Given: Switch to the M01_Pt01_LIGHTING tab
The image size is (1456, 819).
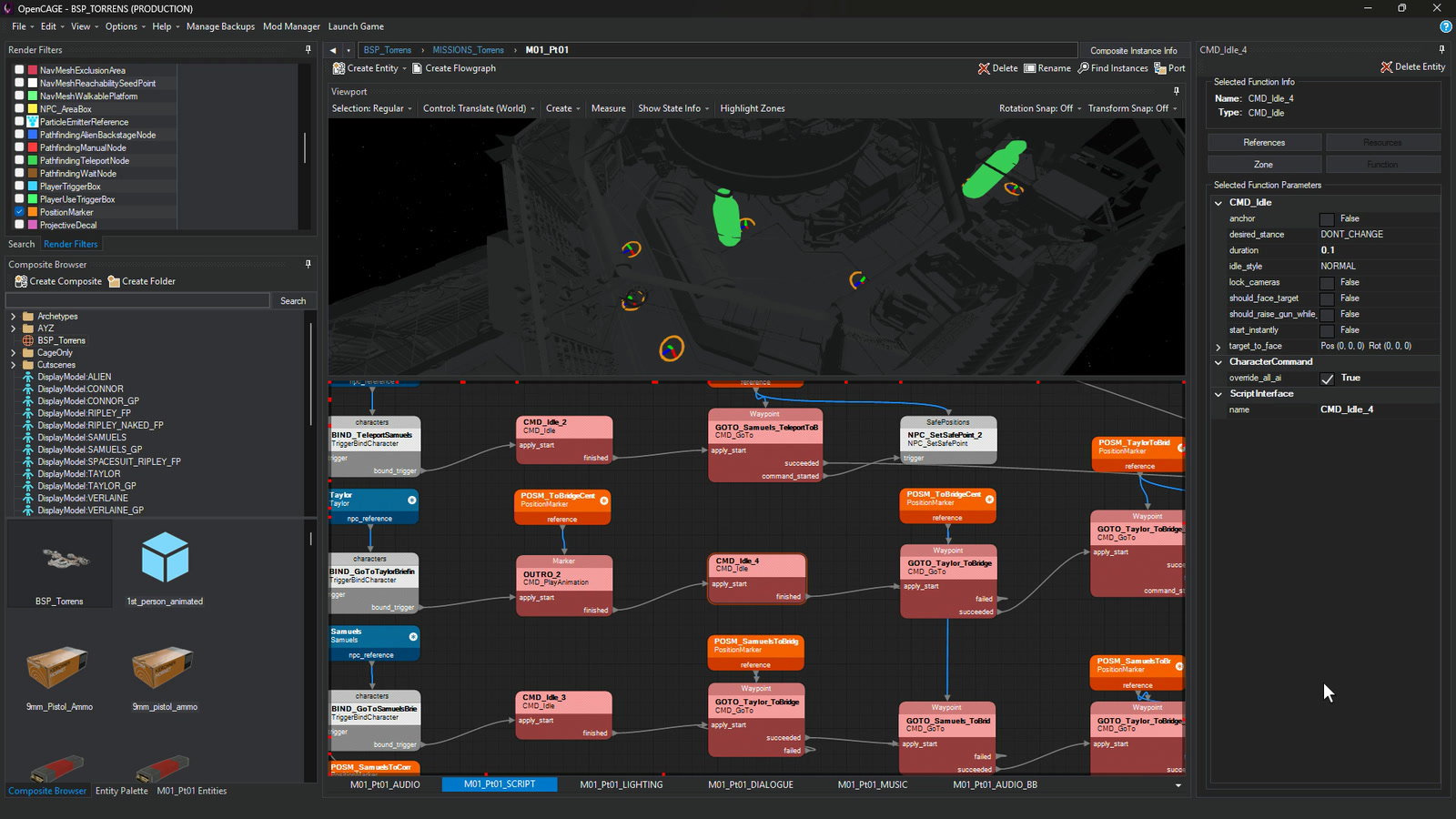Looking at the screenshot, I should [x=622, y=784].
